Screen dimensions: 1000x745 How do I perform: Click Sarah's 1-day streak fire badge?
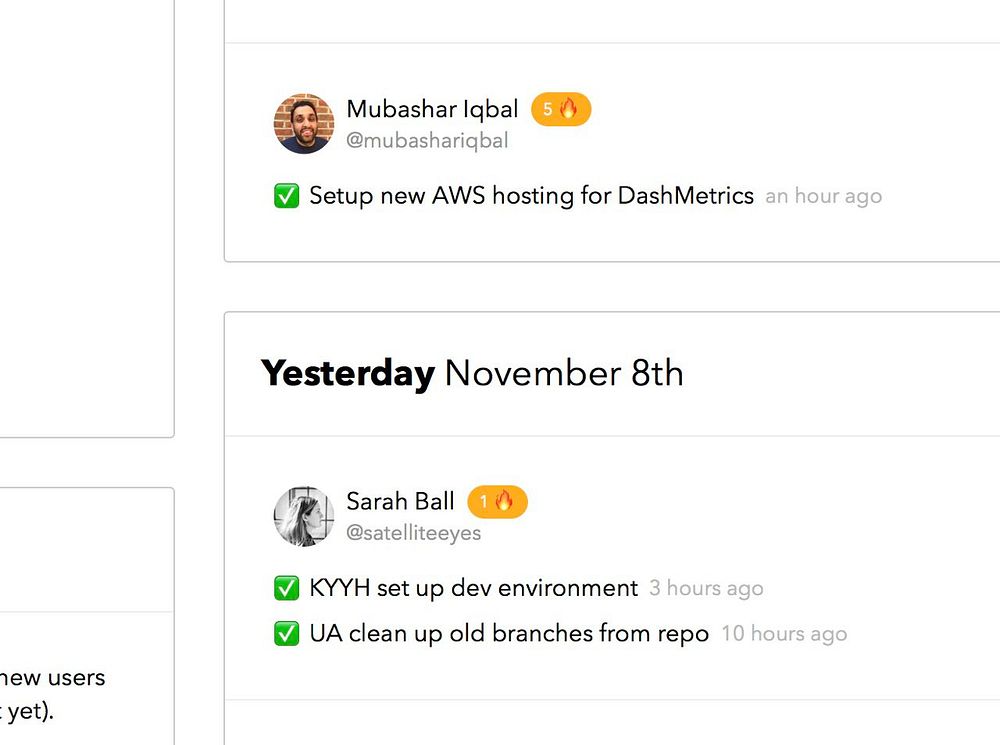497,501
